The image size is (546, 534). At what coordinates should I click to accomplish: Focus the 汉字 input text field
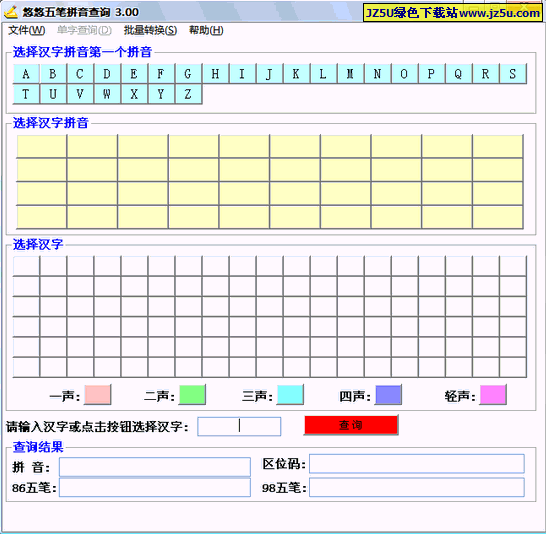click(x=239, y=426)
